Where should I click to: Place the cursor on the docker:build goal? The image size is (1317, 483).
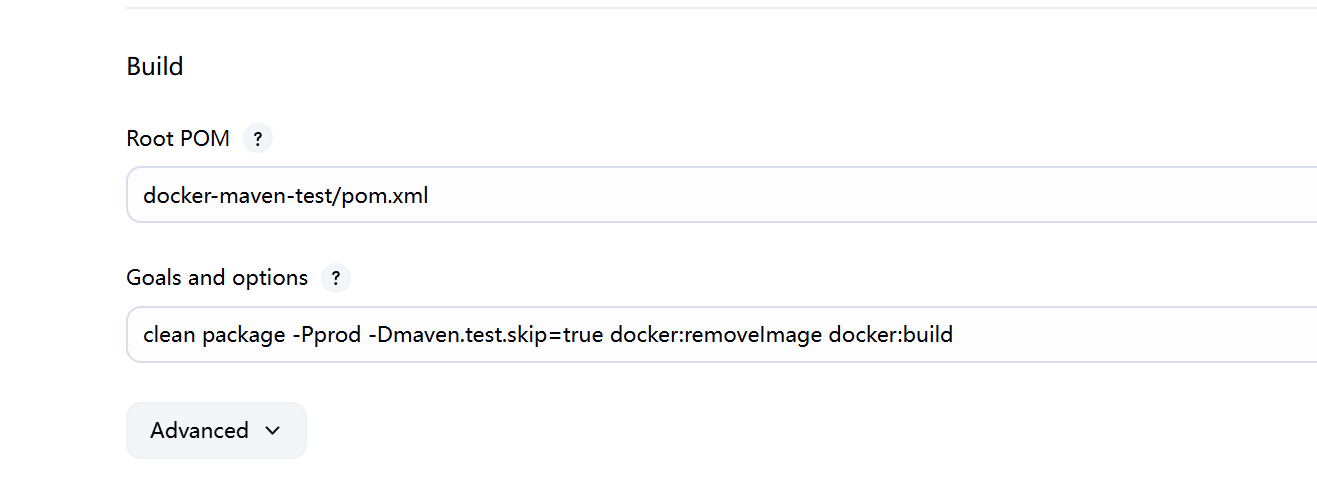point(891,334)
